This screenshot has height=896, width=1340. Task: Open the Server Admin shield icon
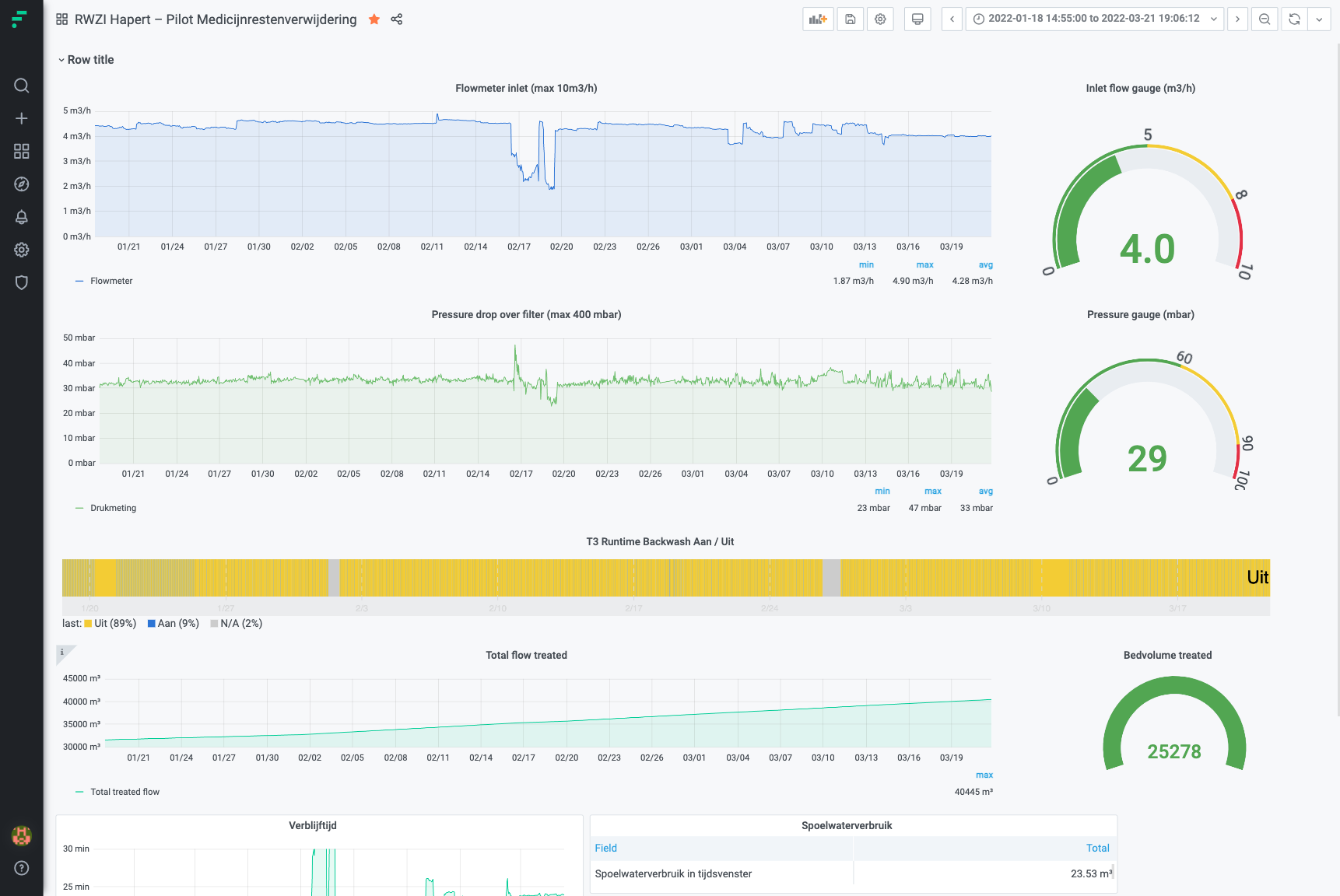click(x=22, y=282)
